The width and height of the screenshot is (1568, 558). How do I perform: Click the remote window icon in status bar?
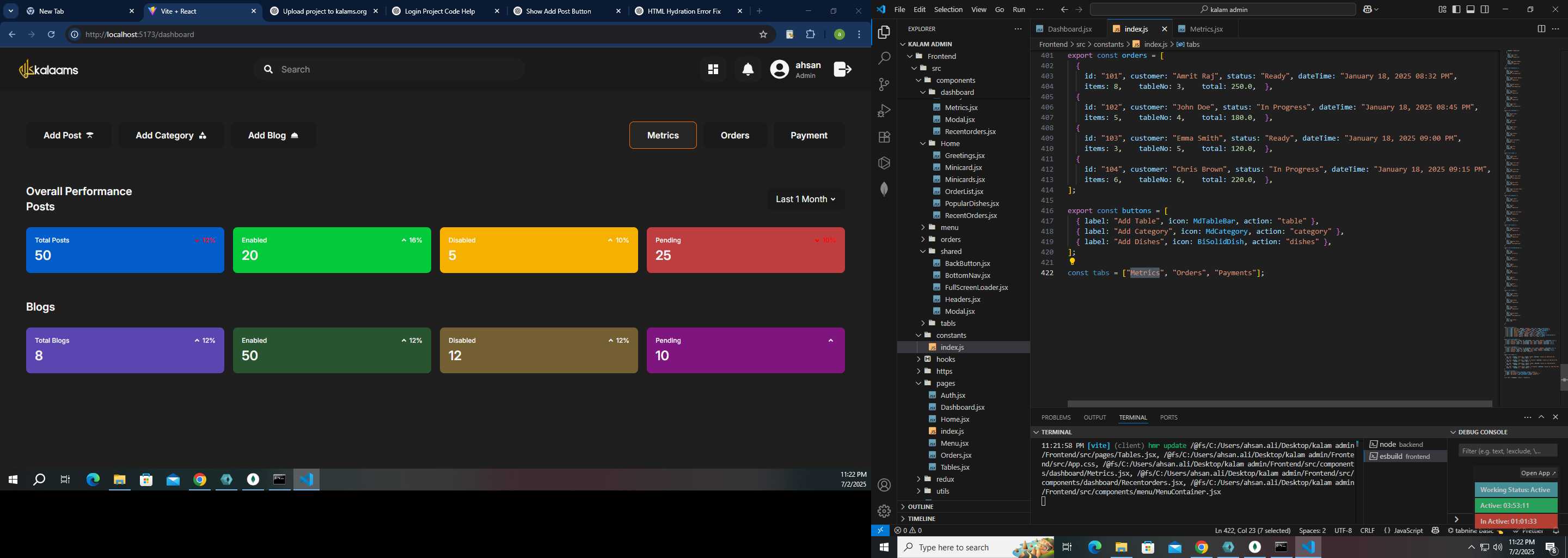click(880, 531)
